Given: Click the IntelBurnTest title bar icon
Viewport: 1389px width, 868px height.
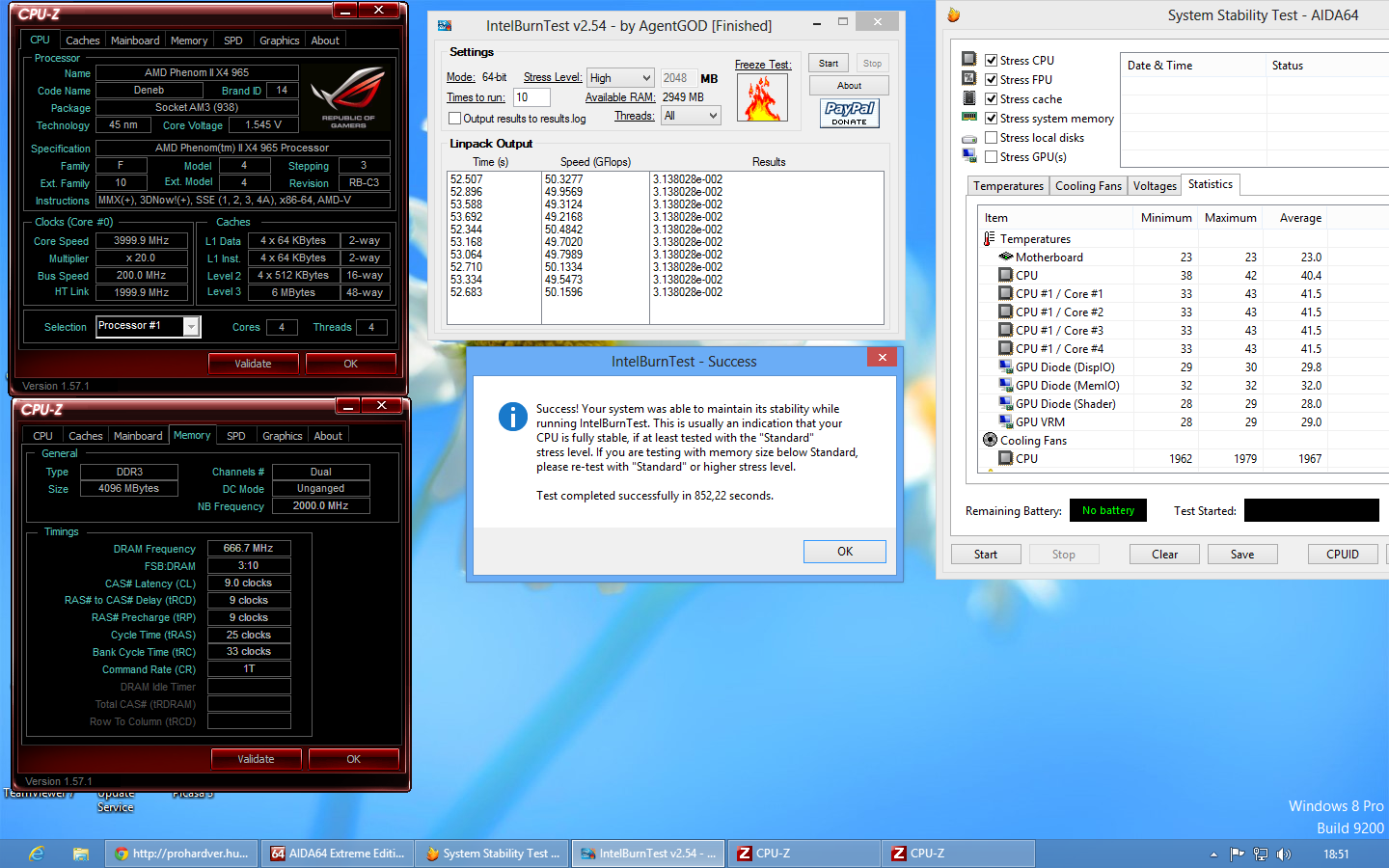Looking at the screenshot, I should [445, 26].
